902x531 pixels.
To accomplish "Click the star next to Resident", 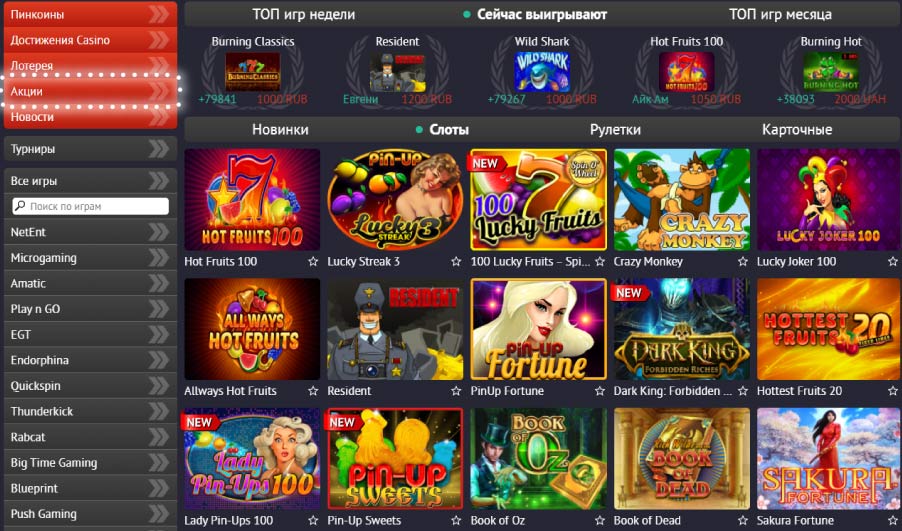I will click(456, 391).
